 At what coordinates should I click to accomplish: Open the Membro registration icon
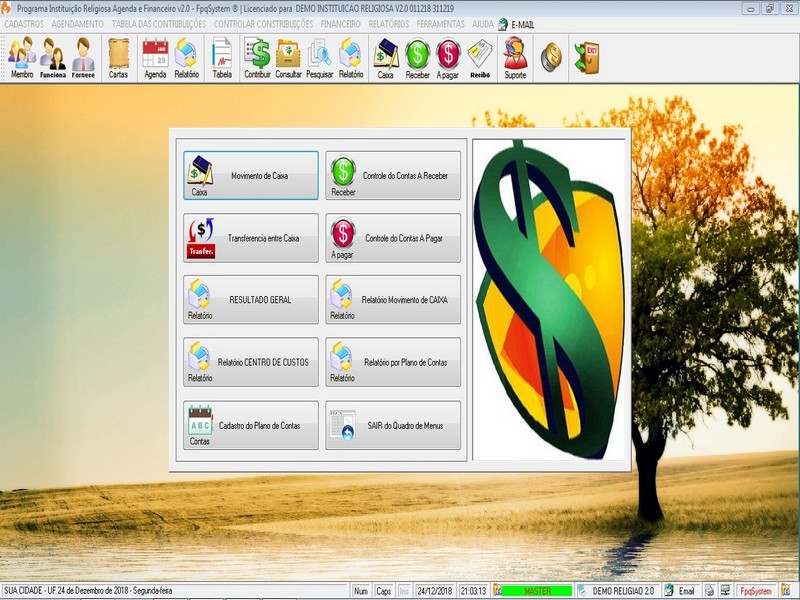coord(22,58)
